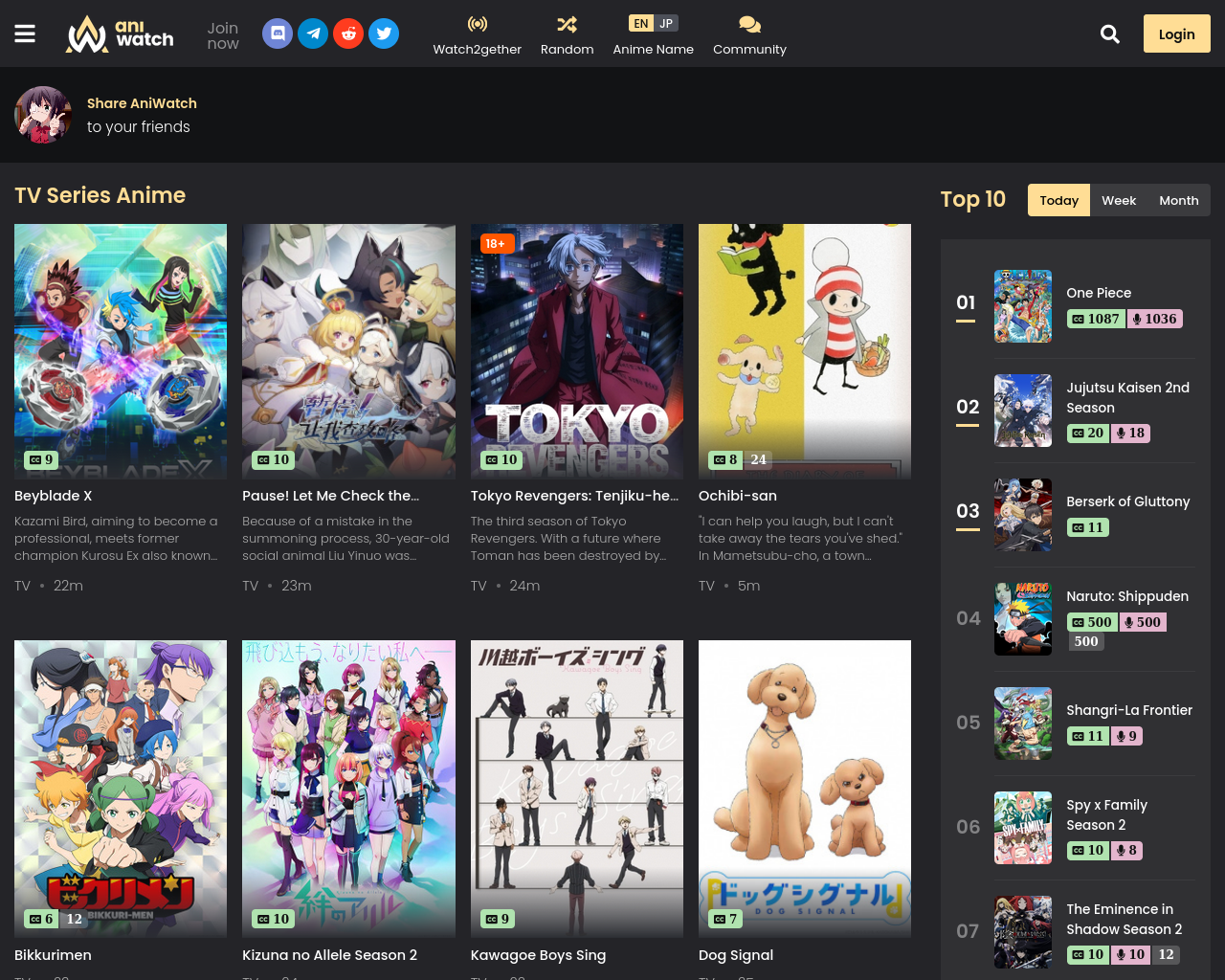Go to AniWatch home via logo
1225x980 pixels.
pos(120,33)
